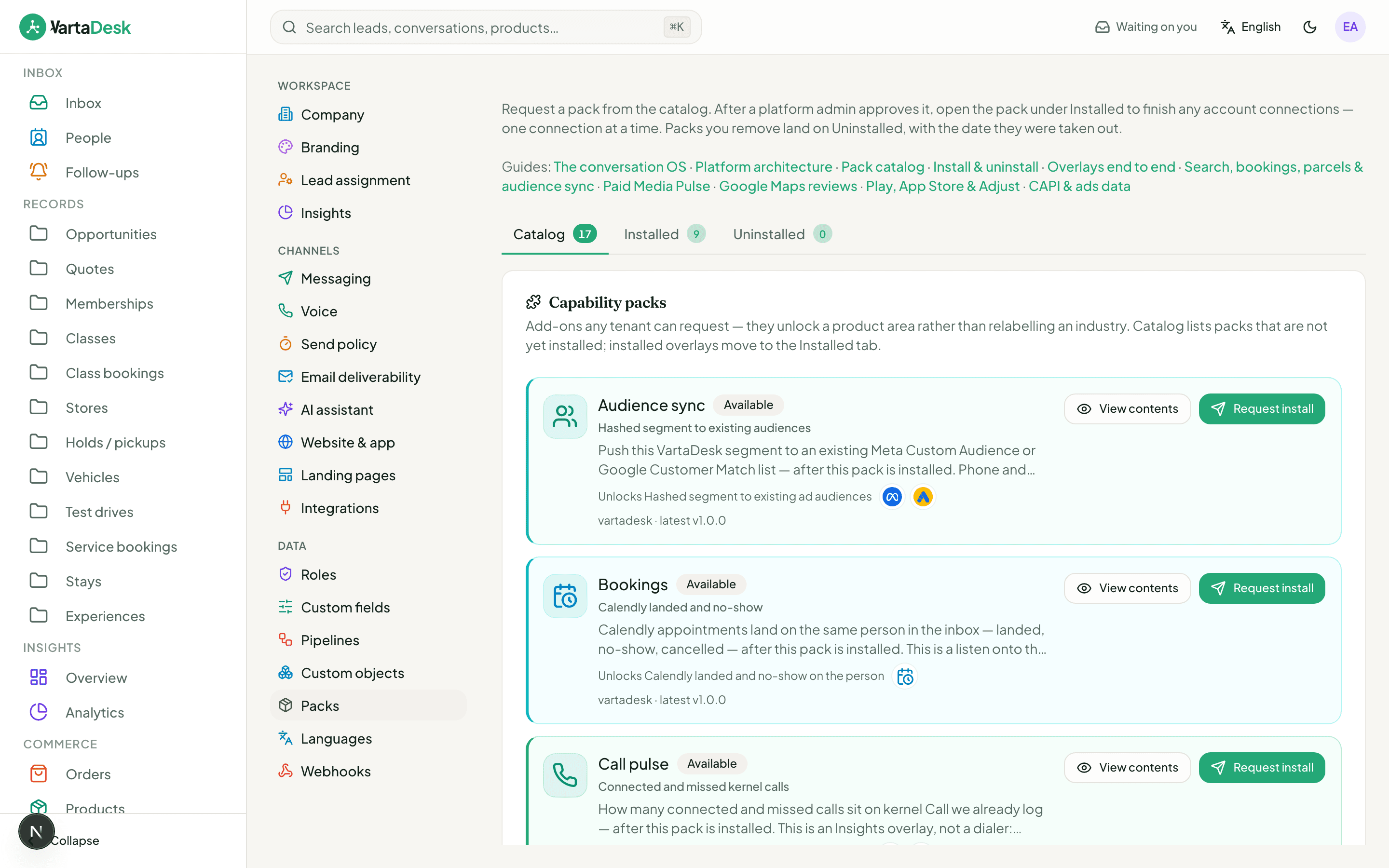
Task: Click Integrations plug icon
Action: pos(285,507)
